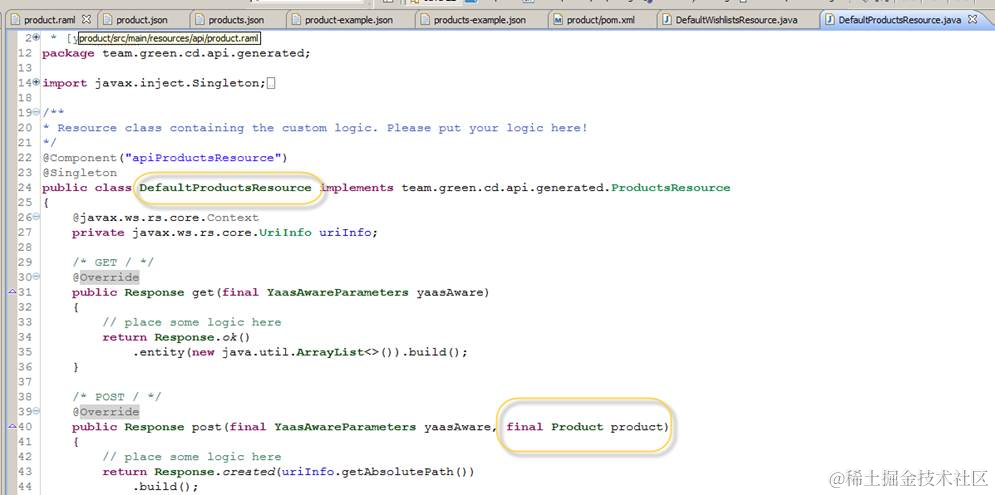Image resolution: width=995 pixels, height=495 pixels.
Task: Click line number 24 in the gutter
Action: [x=25, y=188]
